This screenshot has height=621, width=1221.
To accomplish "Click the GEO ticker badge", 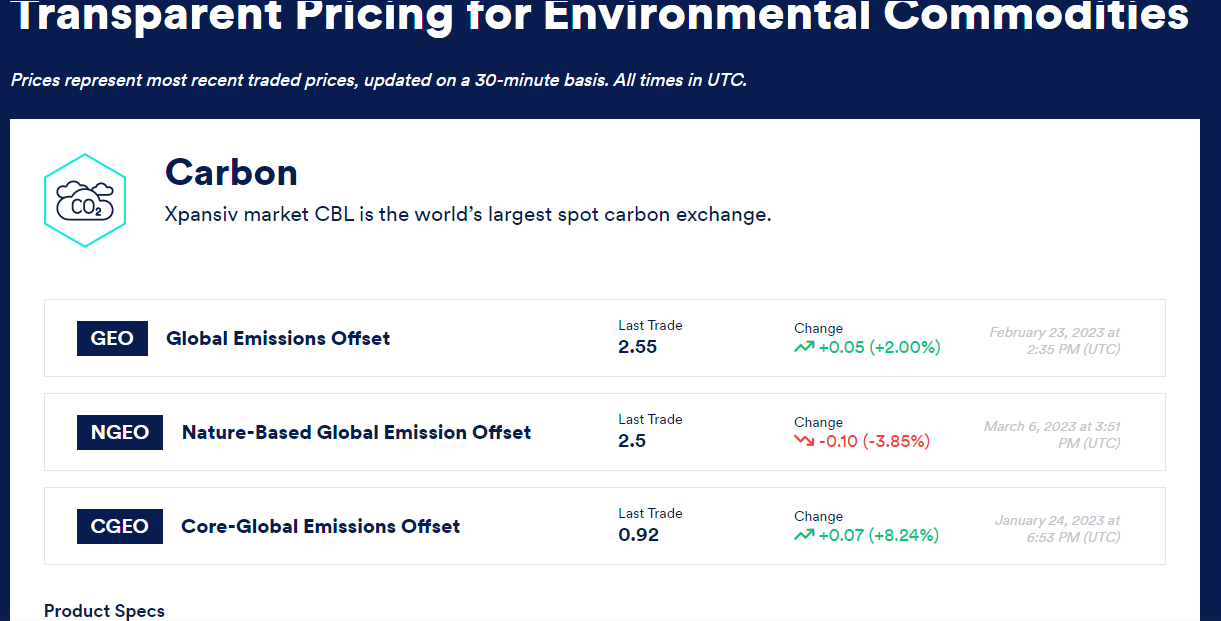I will pos(112,338).
